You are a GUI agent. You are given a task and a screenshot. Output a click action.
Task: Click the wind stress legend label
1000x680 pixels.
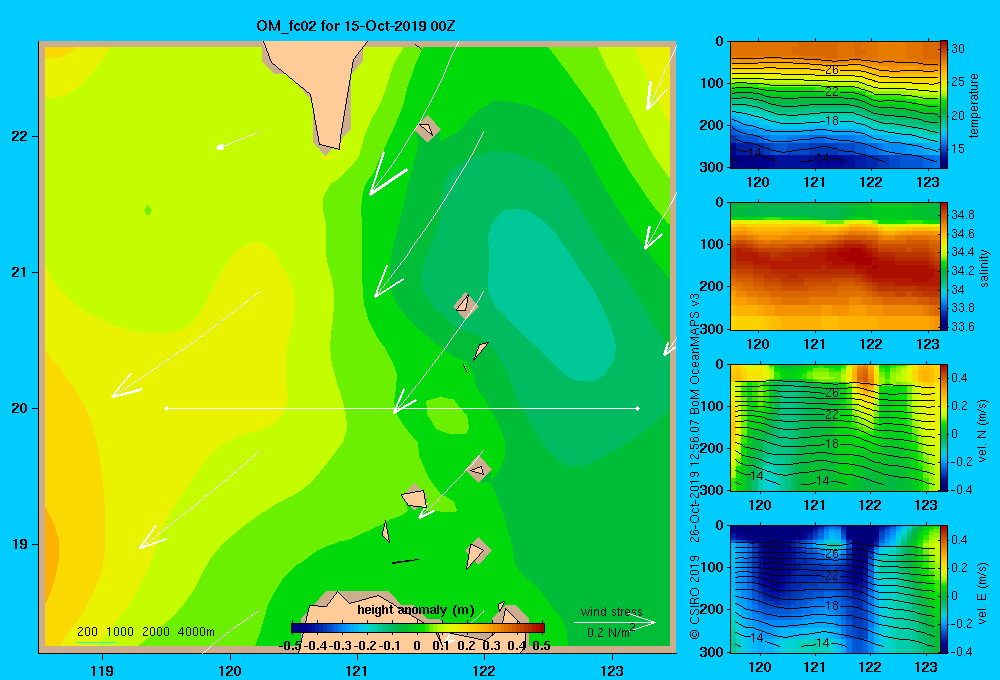coord(612,611)
